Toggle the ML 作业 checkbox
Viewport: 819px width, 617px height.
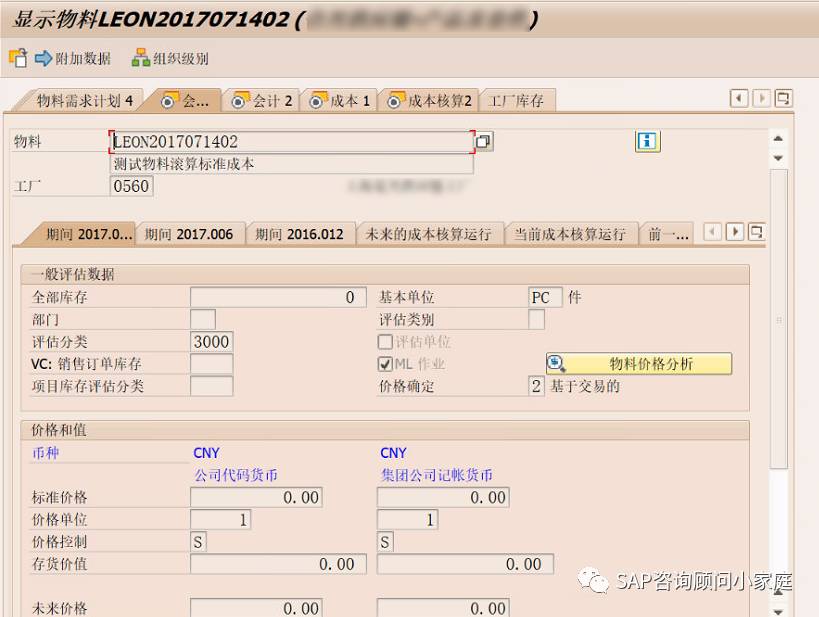pyautogui.click(x=385, y=364)
